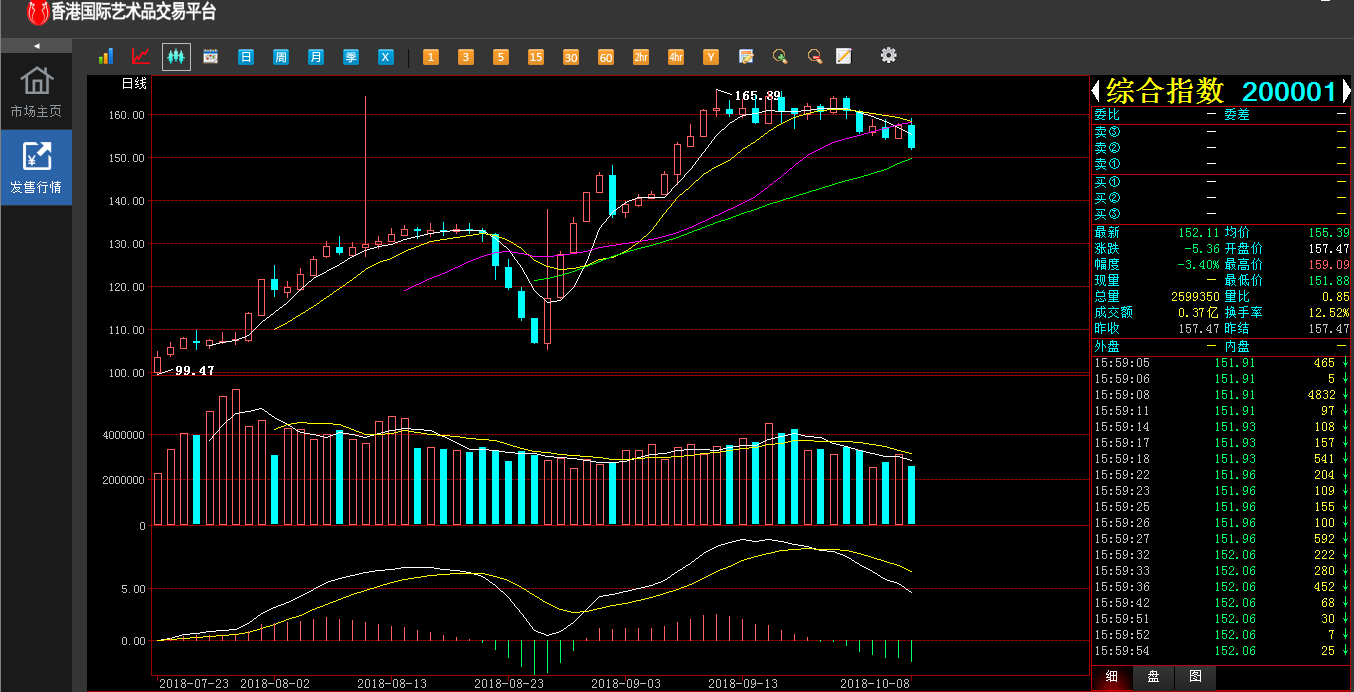Click the date 2018-09-03 on the axis
The image size is (1354, 692).
pos(626,684)
